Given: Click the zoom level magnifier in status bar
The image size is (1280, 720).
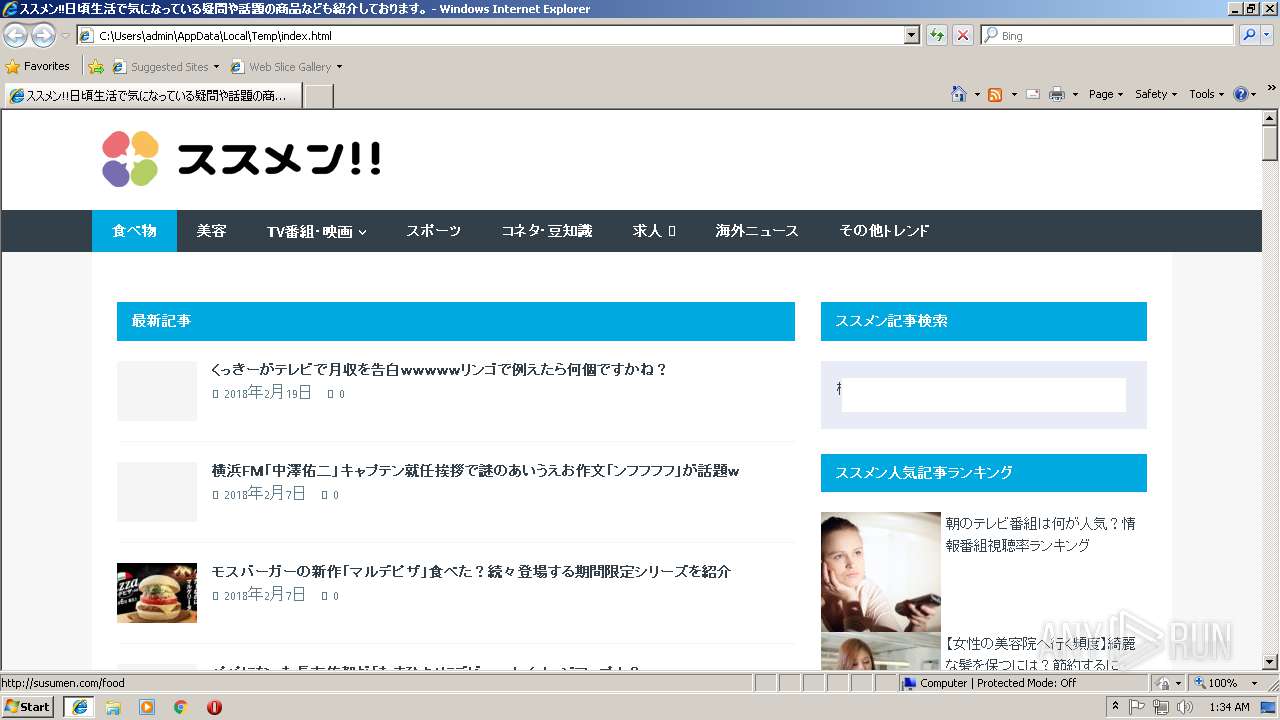Looking at the screenshot, I should [1199, 683].
